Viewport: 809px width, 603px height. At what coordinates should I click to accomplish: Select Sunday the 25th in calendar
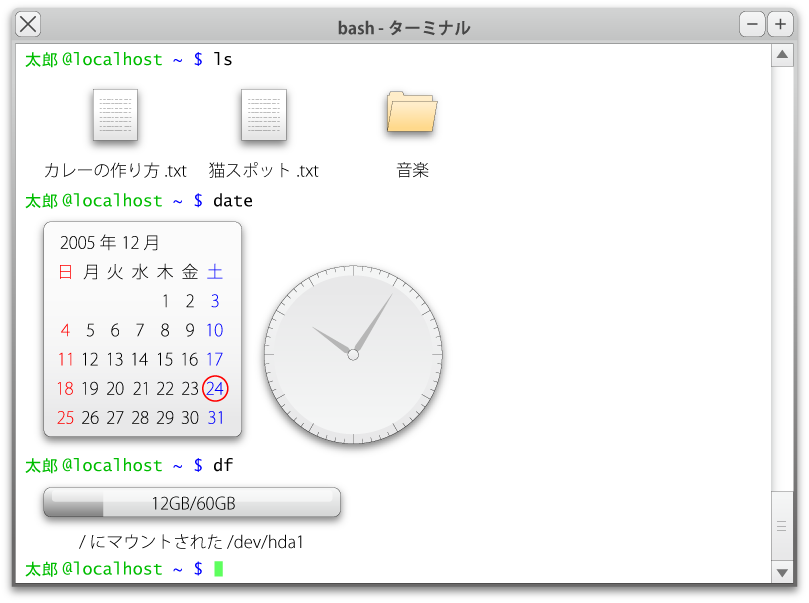pos(66,418)
